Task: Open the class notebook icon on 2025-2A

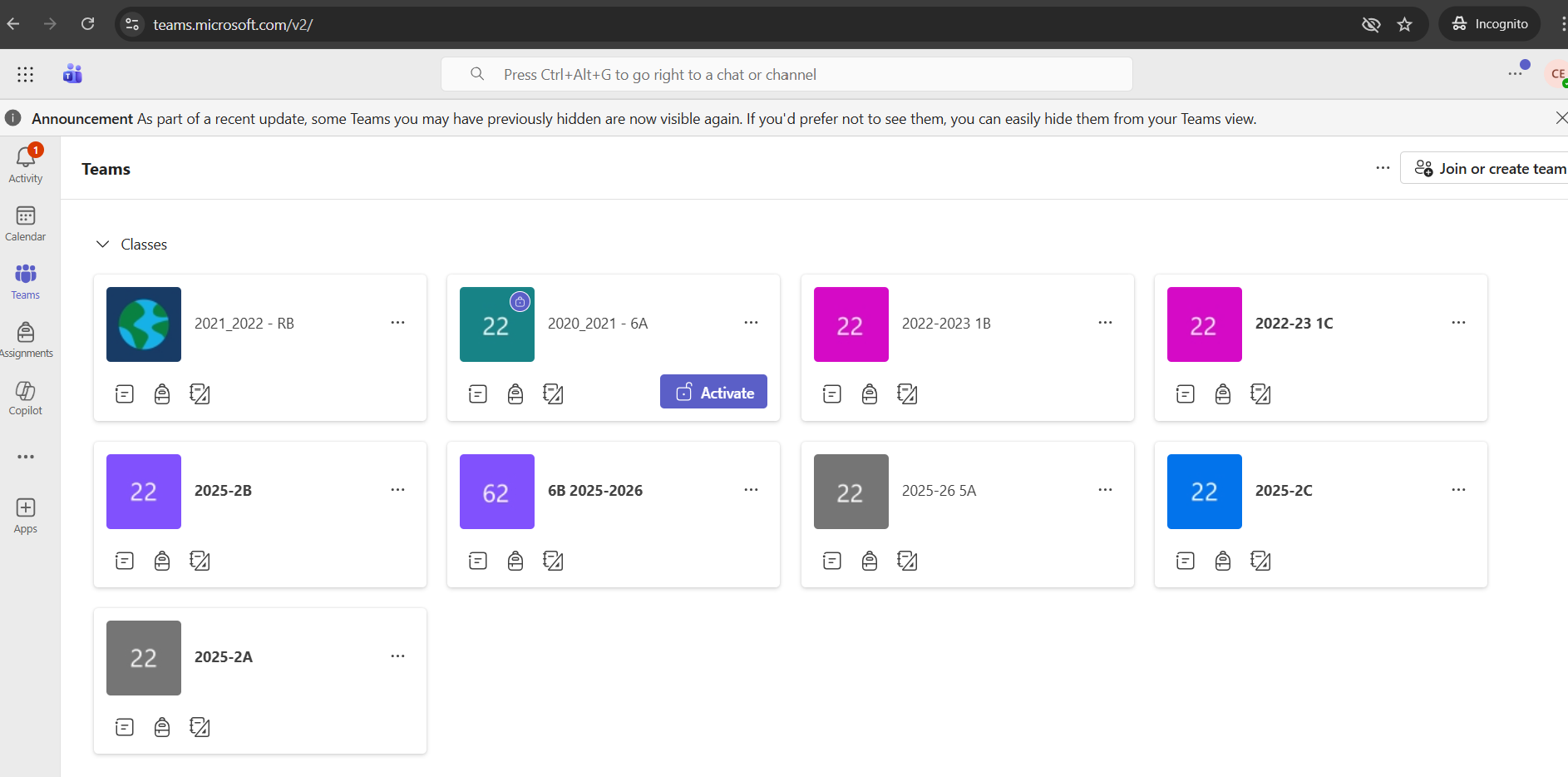Action: (x=200, y=728)
